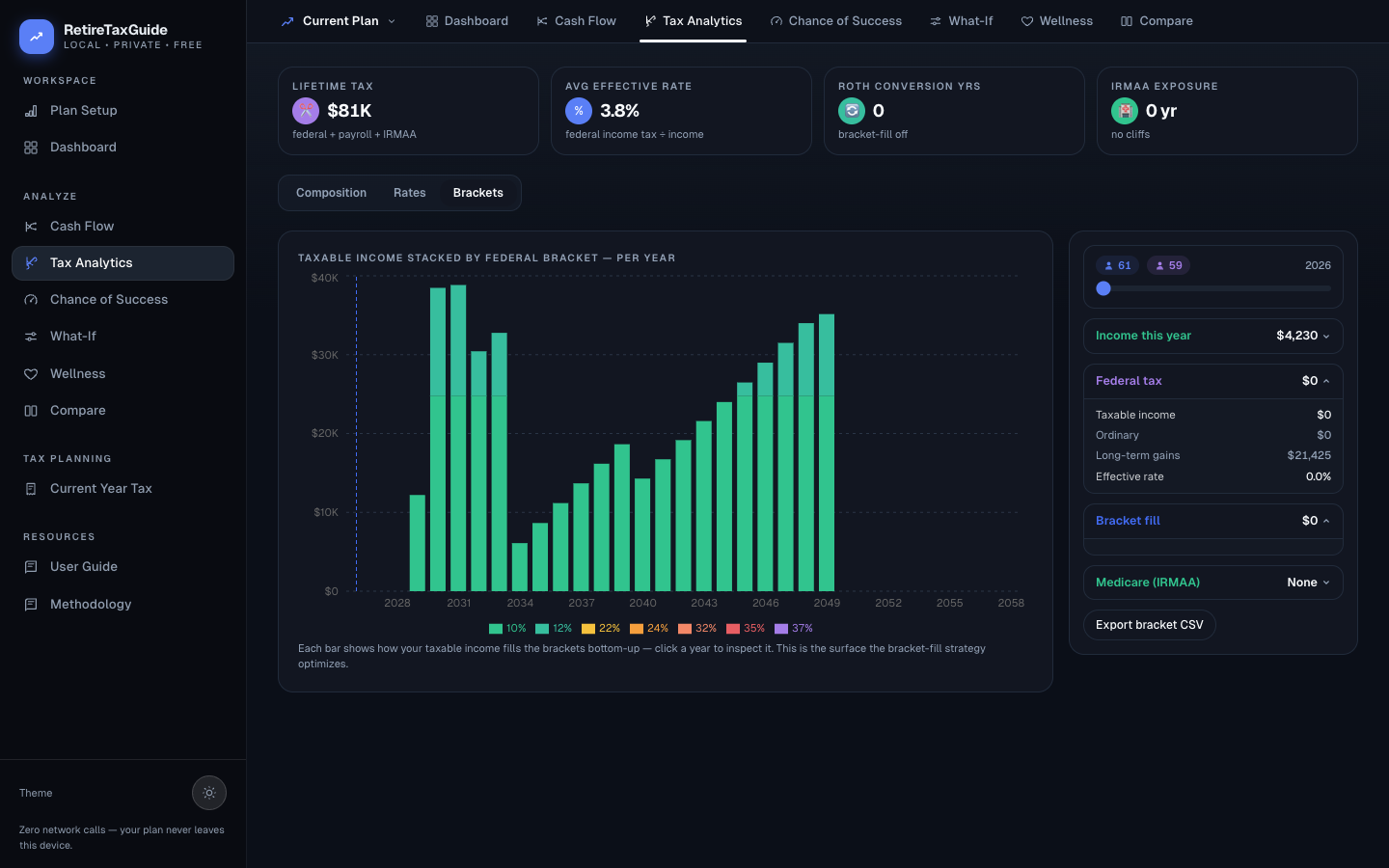Click Export bracket CSV button

(1150, 625)
